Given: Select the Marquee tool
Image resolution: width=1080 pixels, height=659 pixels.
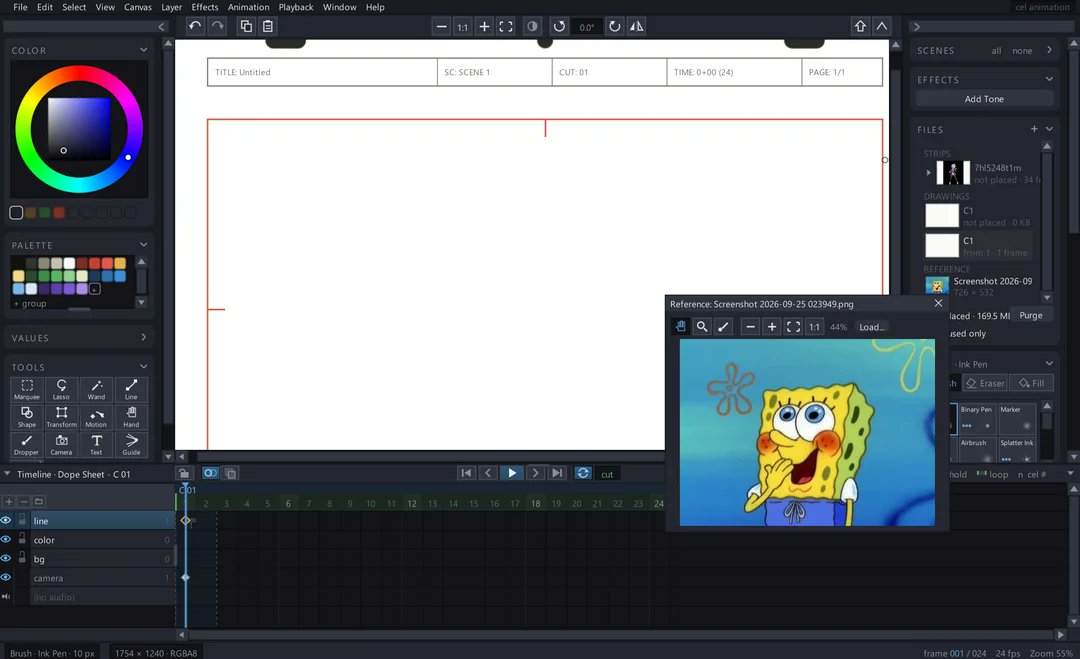Looking at the screenshot, I should (x=27, y=389).
